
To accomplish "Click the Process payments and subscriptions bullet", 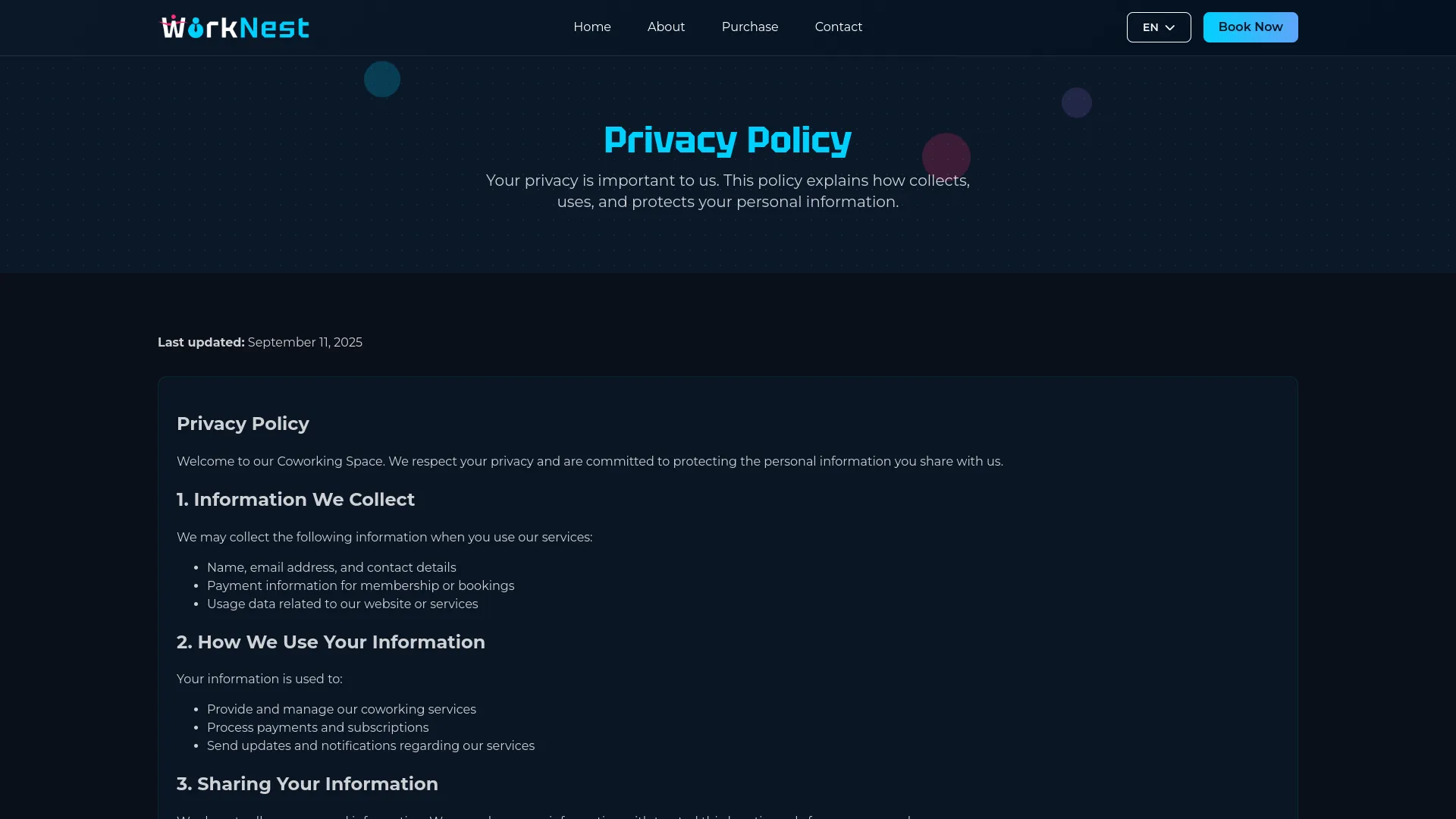I will click(318, 728).
